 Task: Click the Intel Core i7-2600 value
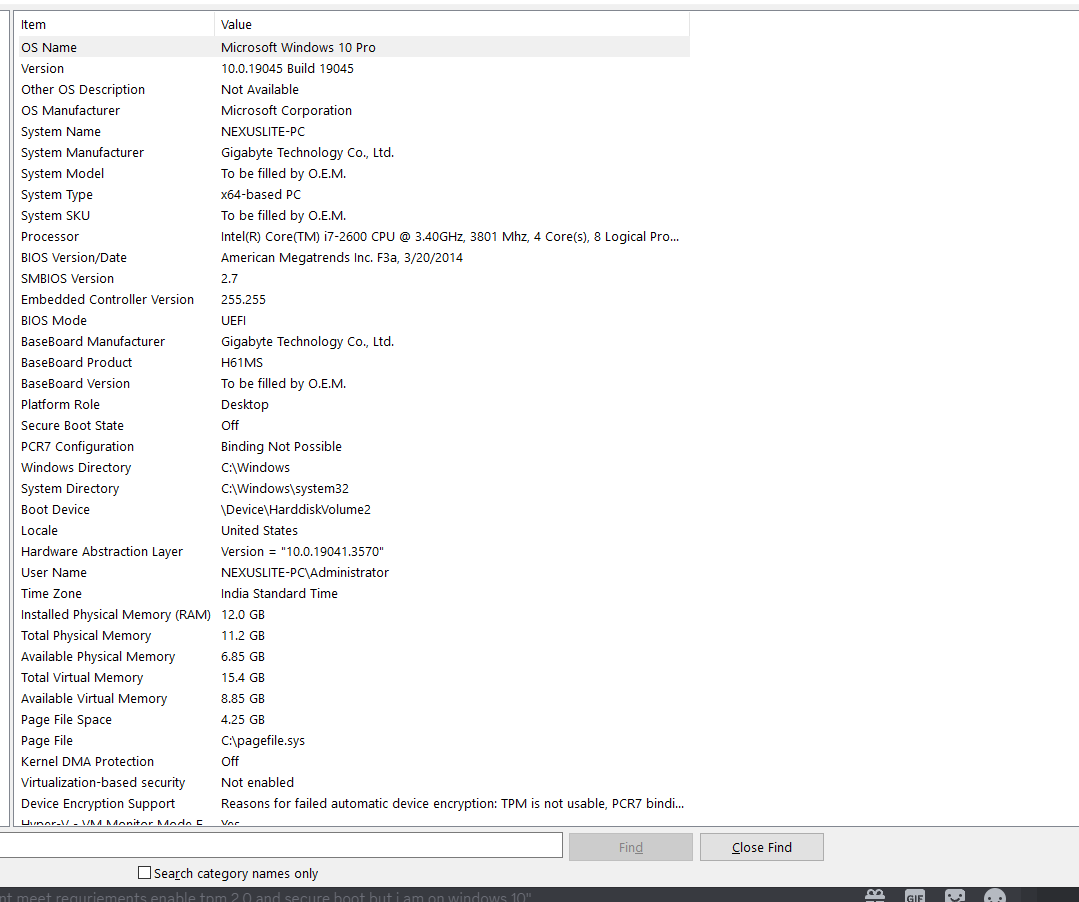pos(450,237)
